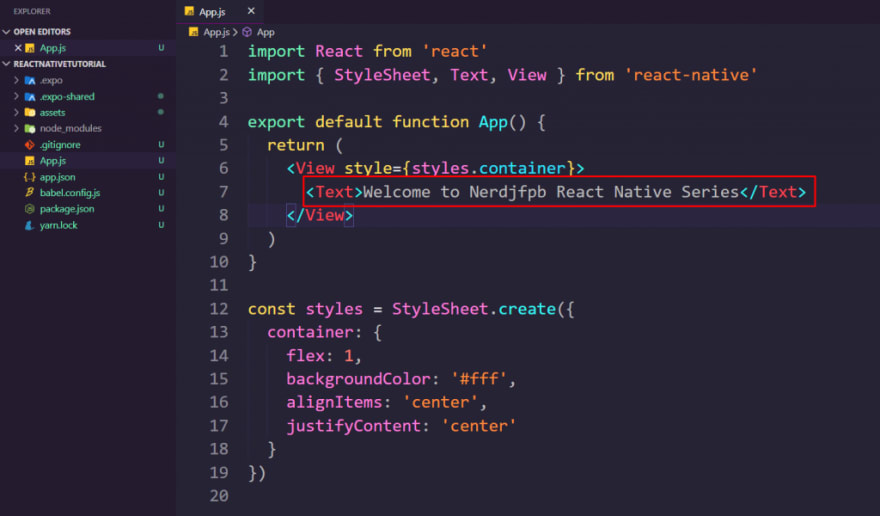
Task: Expand the .expo folder chevron
Action: point(16,80)
